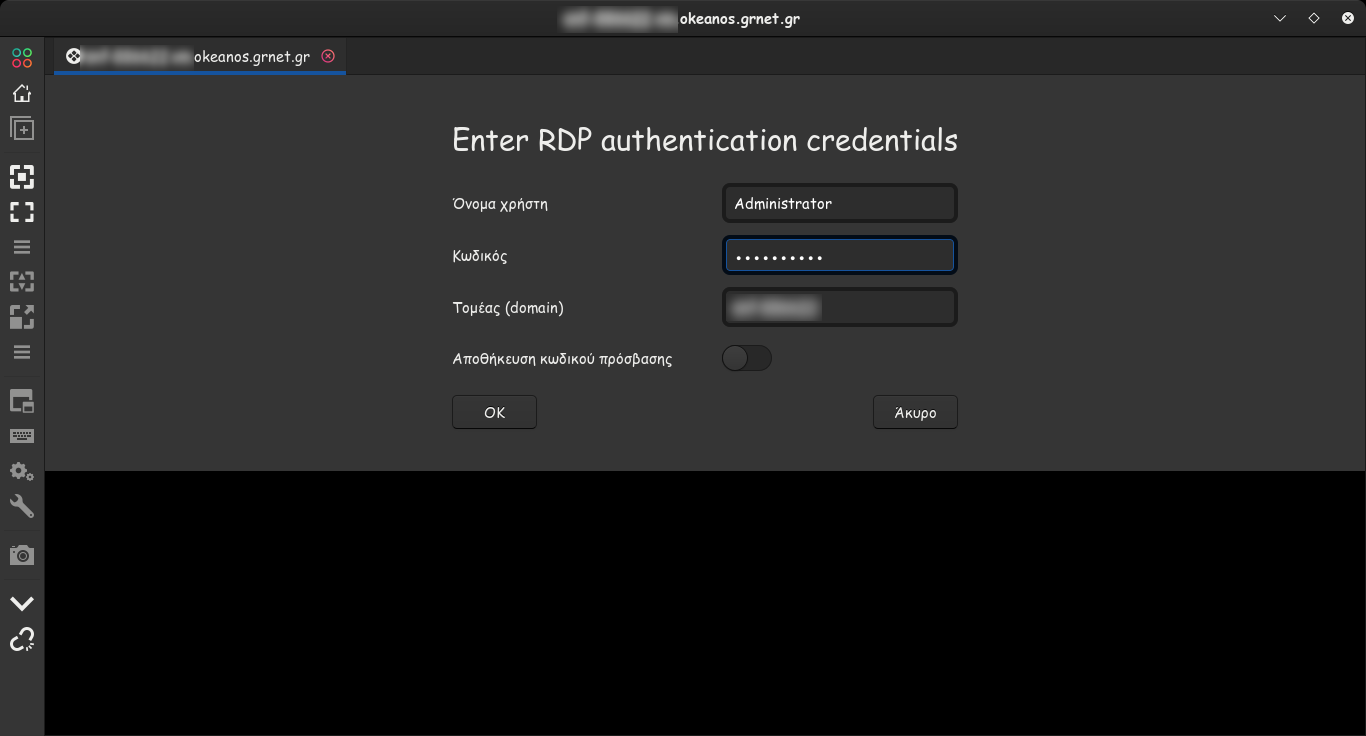Click the Όνομα χρήστη field containing Administrator
The image size is (1366, 736).
[840, 203]
